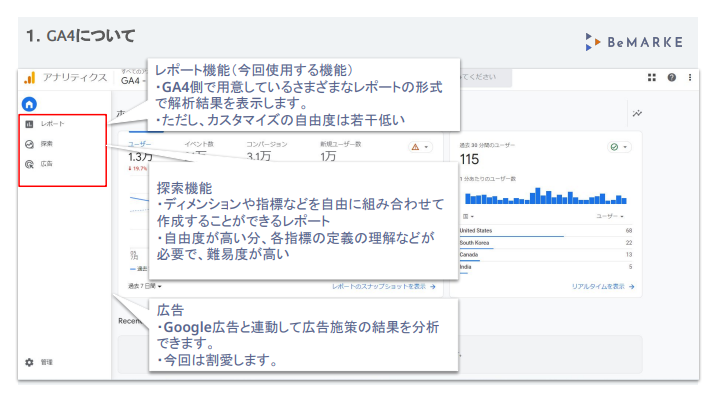Open the ユーザー metric dropdown in realtime card
The height and width of the screenshot is (402, 716).
tap(610, 216)
